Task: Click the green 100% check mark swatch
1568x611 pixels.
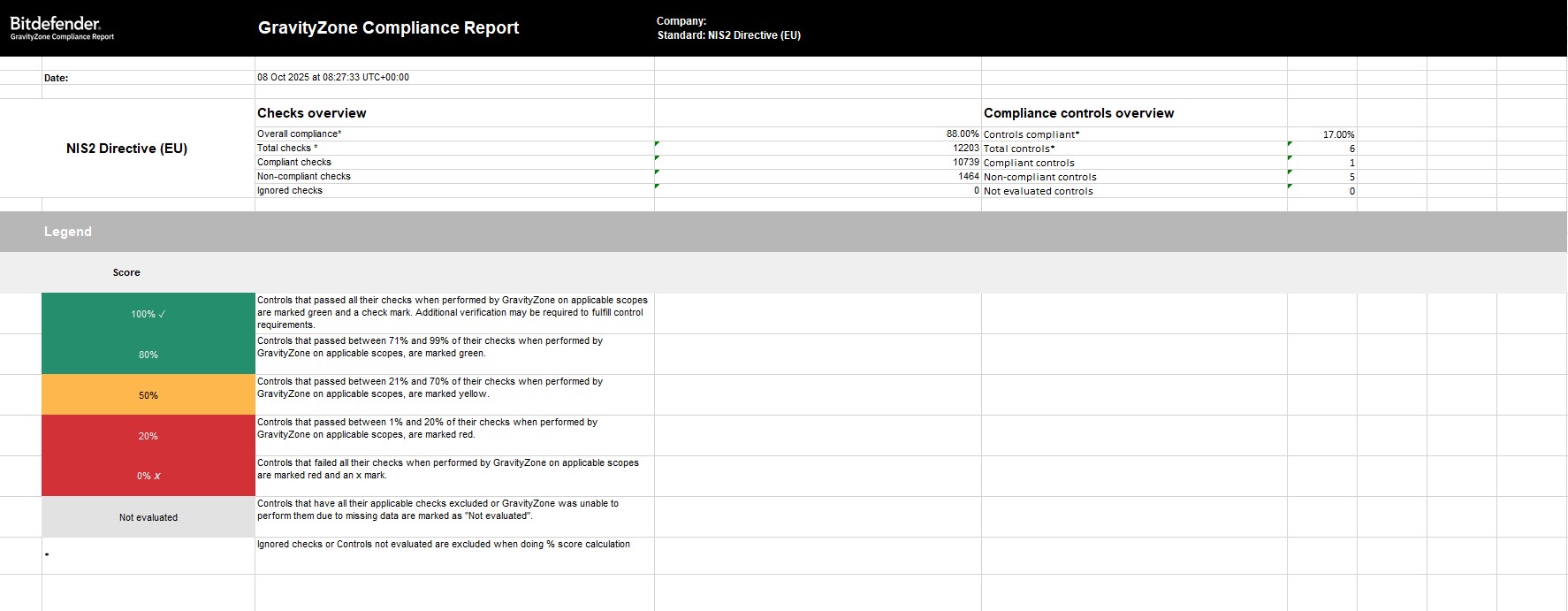Action: pos(148,314)
